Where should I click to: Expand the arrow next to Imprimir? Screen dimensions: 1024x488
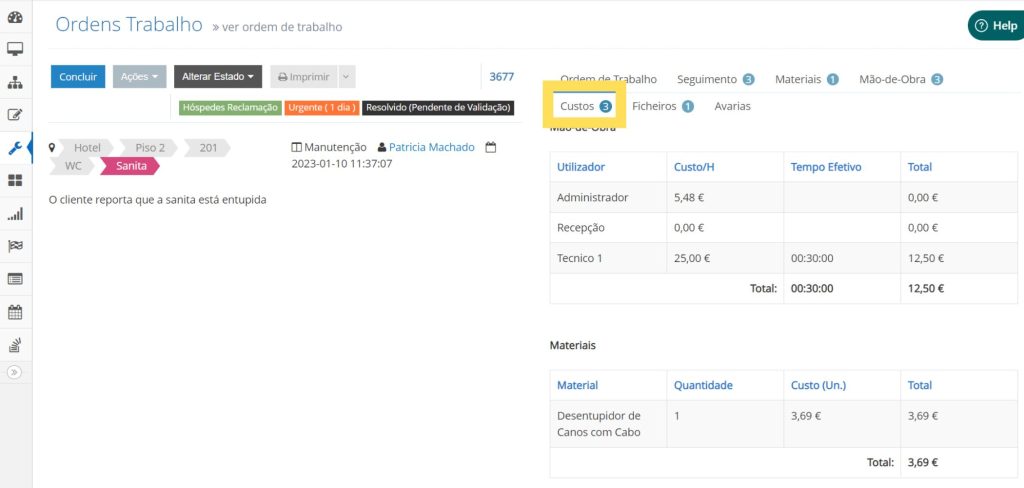346,77
